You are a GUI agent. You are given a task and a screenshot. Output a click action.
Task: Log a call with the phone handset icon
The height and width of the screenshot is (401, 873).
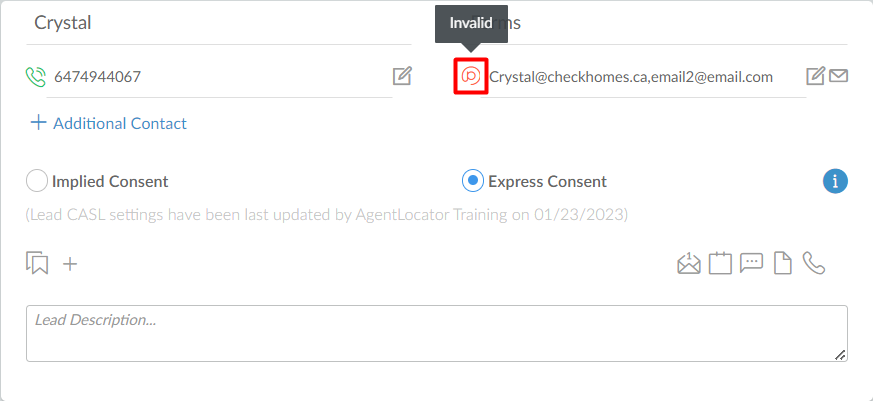[813, 263]
